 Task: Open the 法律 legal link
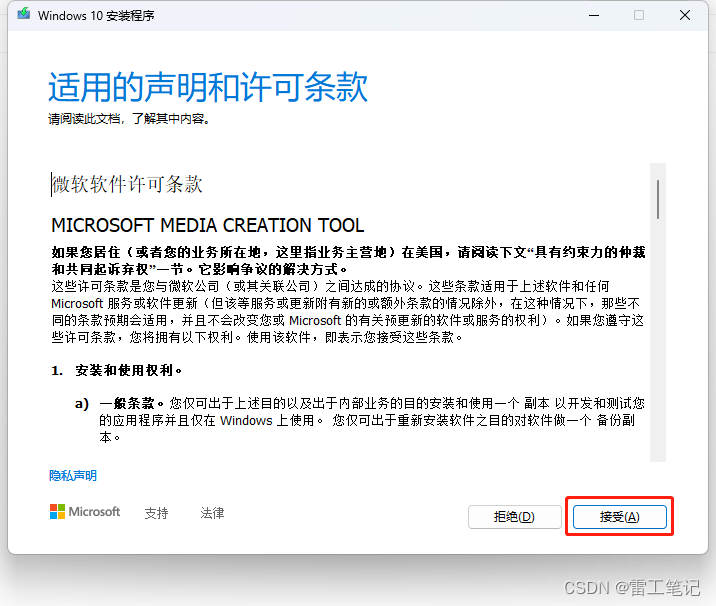point(212,513)
